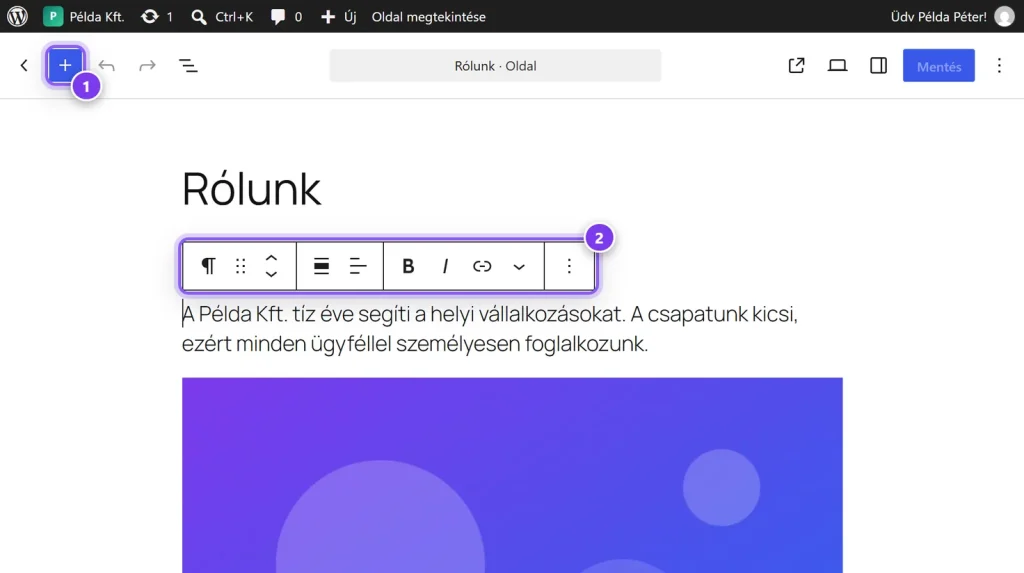
Task: Click the block drag handle
Action: [240, 266]
